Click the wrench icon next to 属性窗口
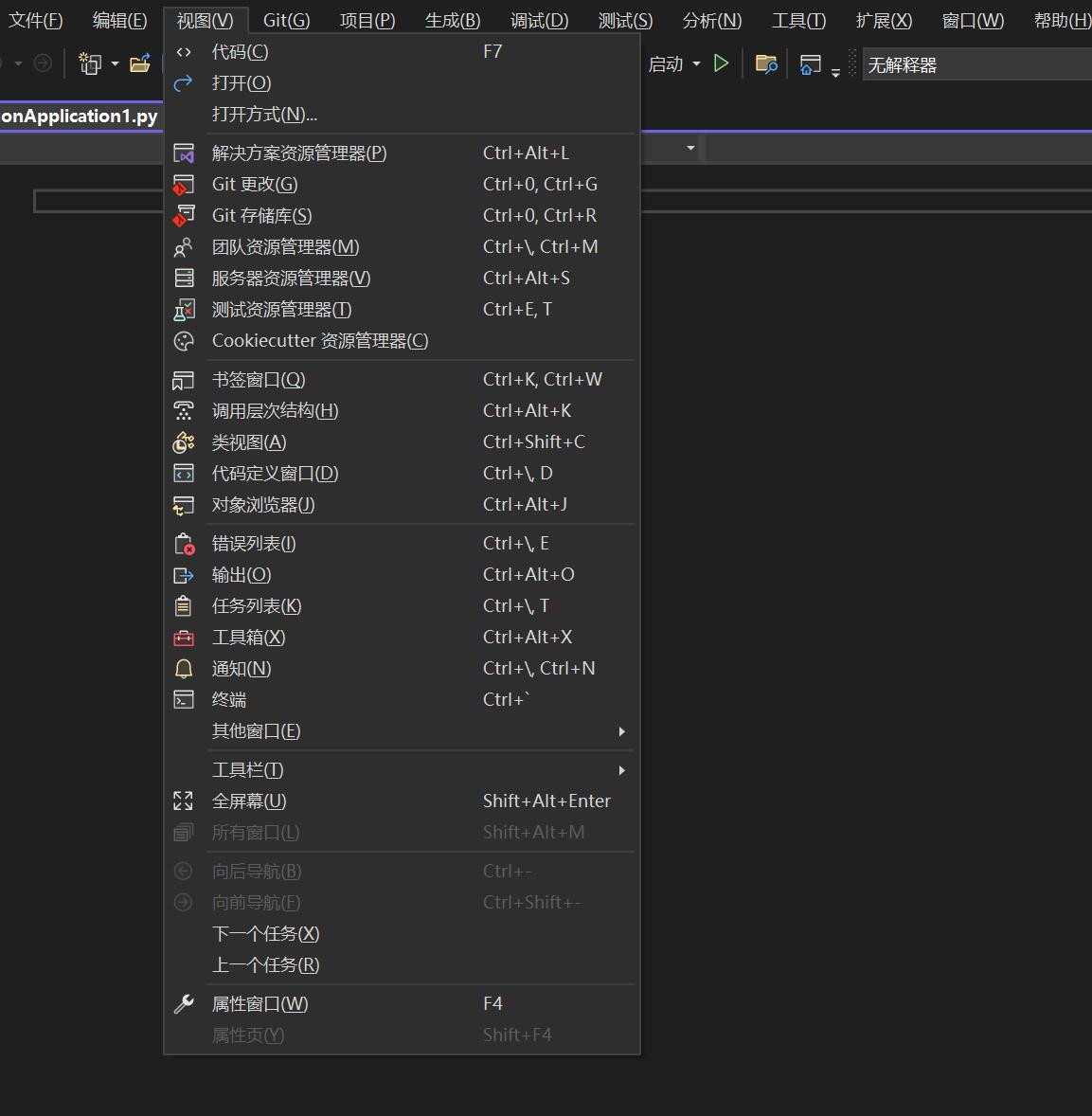Viewport: 1092px width, 1116px height. click(x=183, y=1003)
